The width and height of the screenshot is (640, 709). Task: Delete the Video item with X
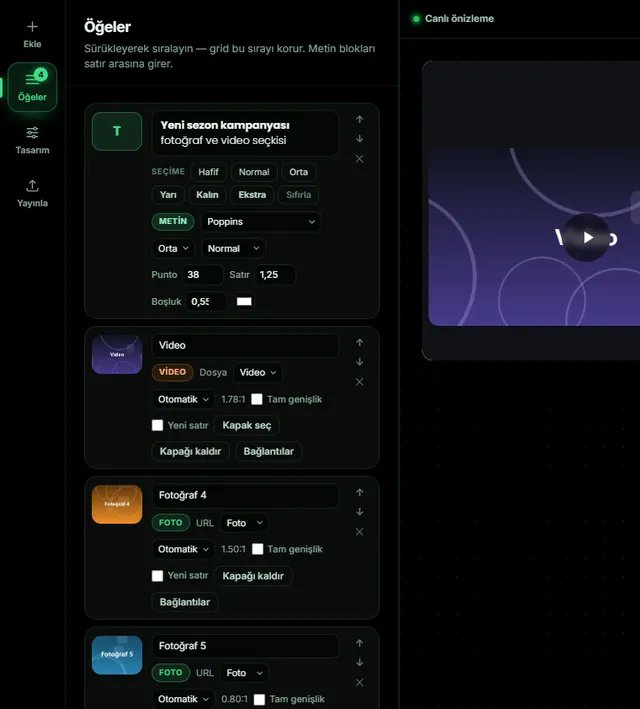coord(360,382)
